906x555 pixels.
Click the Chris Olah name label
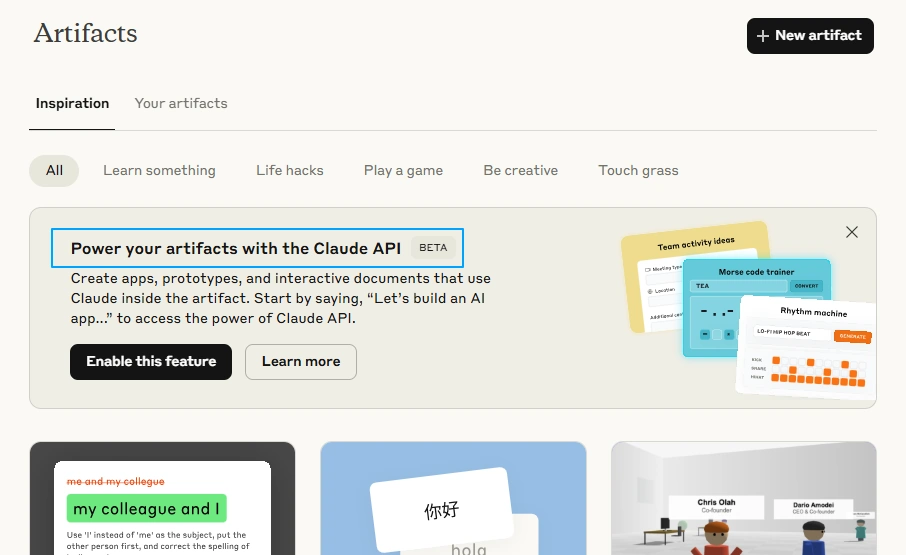tap(716, 502)
